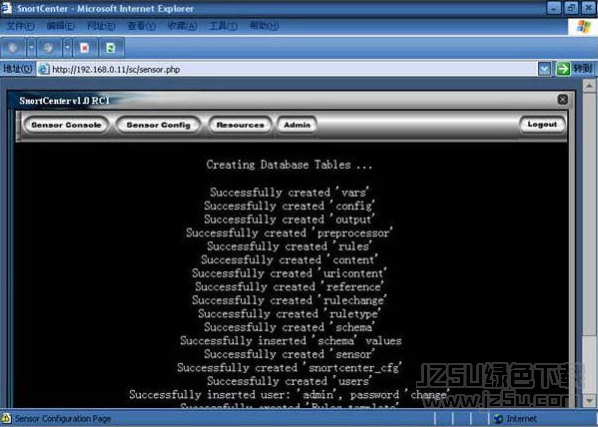Open the 收藏 (Favorites) menu

182,26
